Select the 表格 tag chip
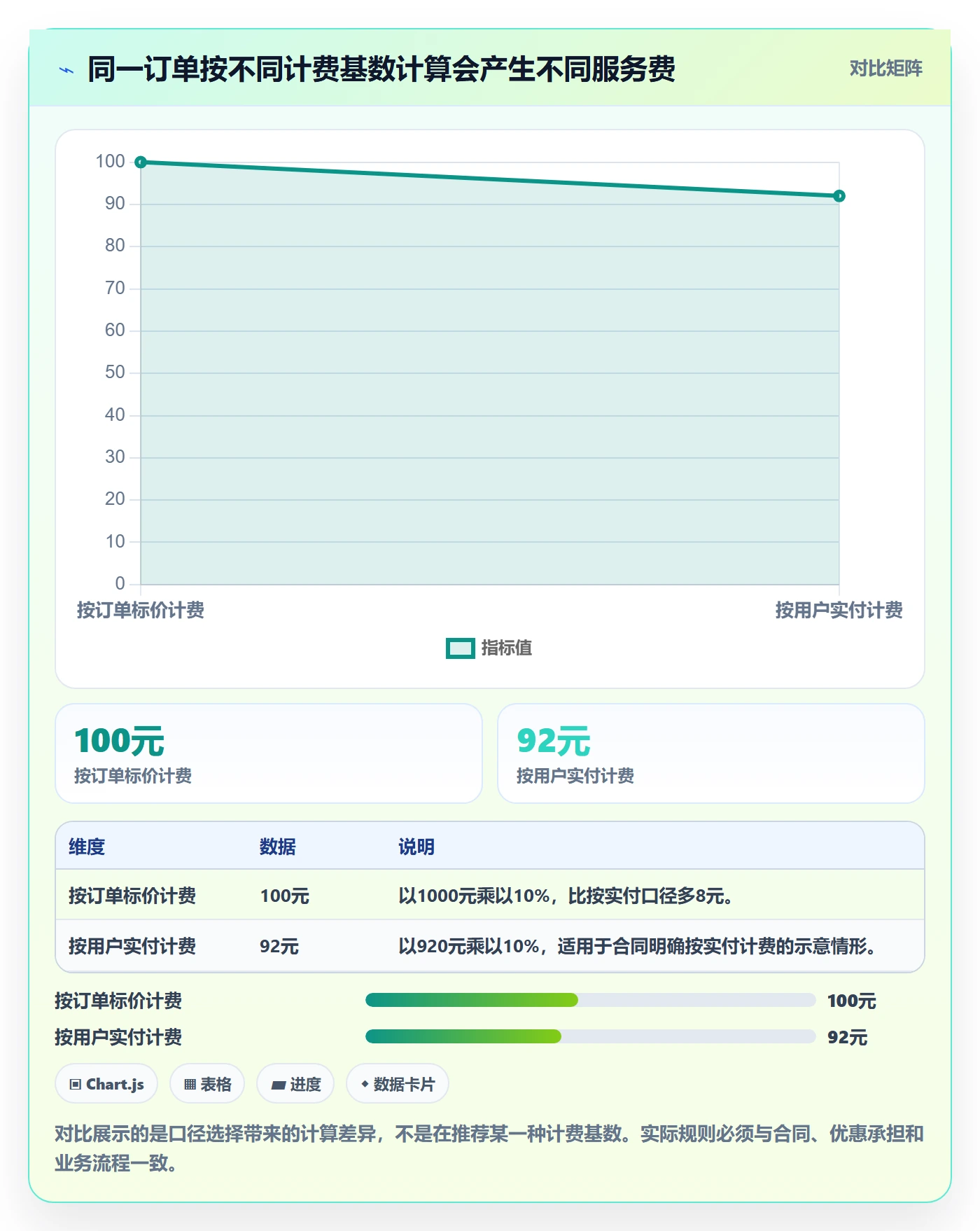The height and width of the screenshot is (1231, 980). [x=207, y=1084]
